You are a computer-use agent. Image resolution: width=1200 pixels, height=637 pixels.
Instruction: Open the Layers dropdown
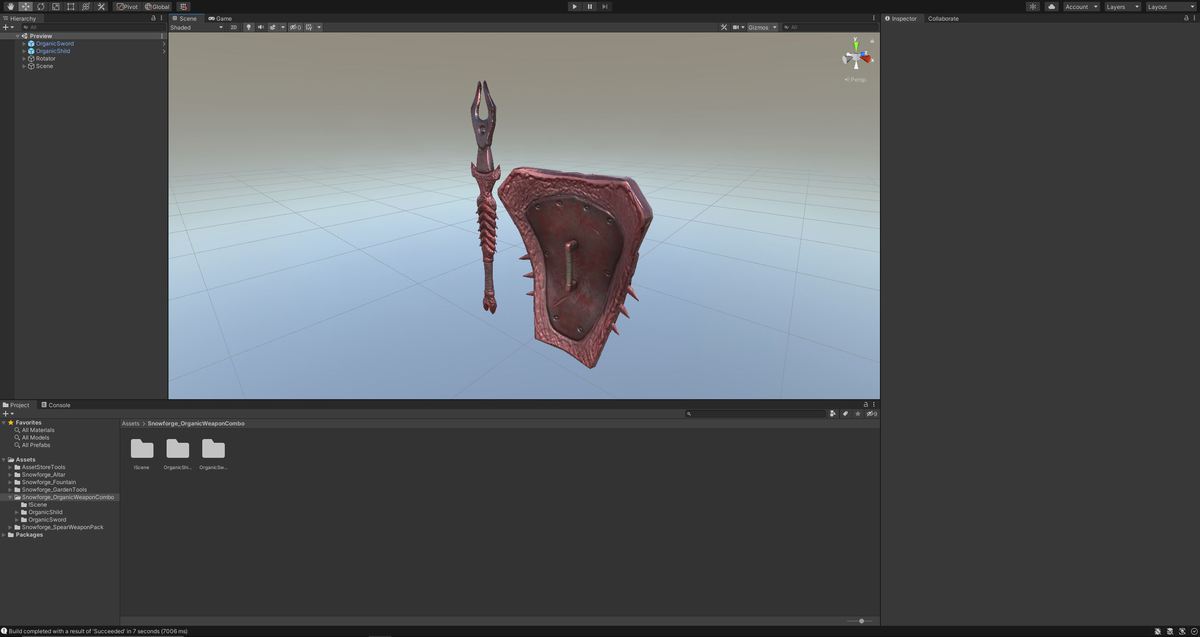tap(1122, 6)
